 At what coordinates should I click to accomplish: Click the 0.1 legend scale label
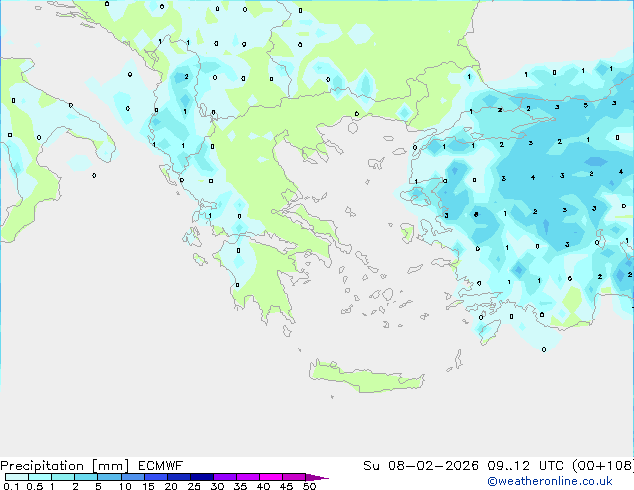(11, 486)
